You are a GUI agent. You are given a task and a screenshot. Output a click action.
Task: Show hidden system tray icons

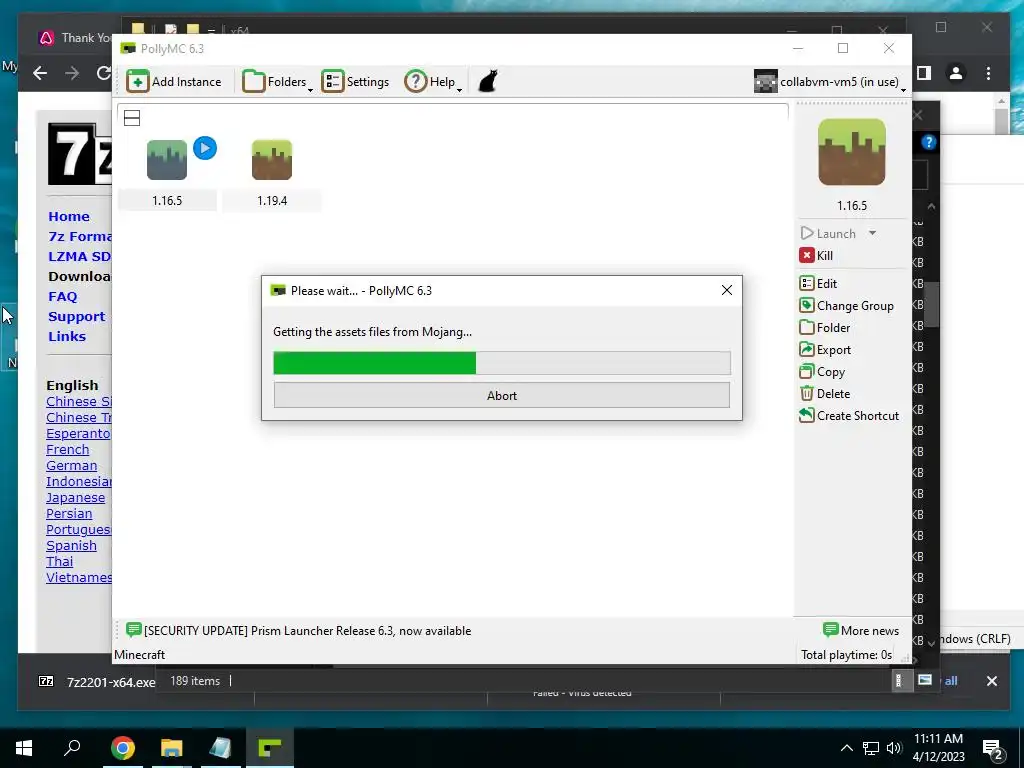[x=846, y=749]
